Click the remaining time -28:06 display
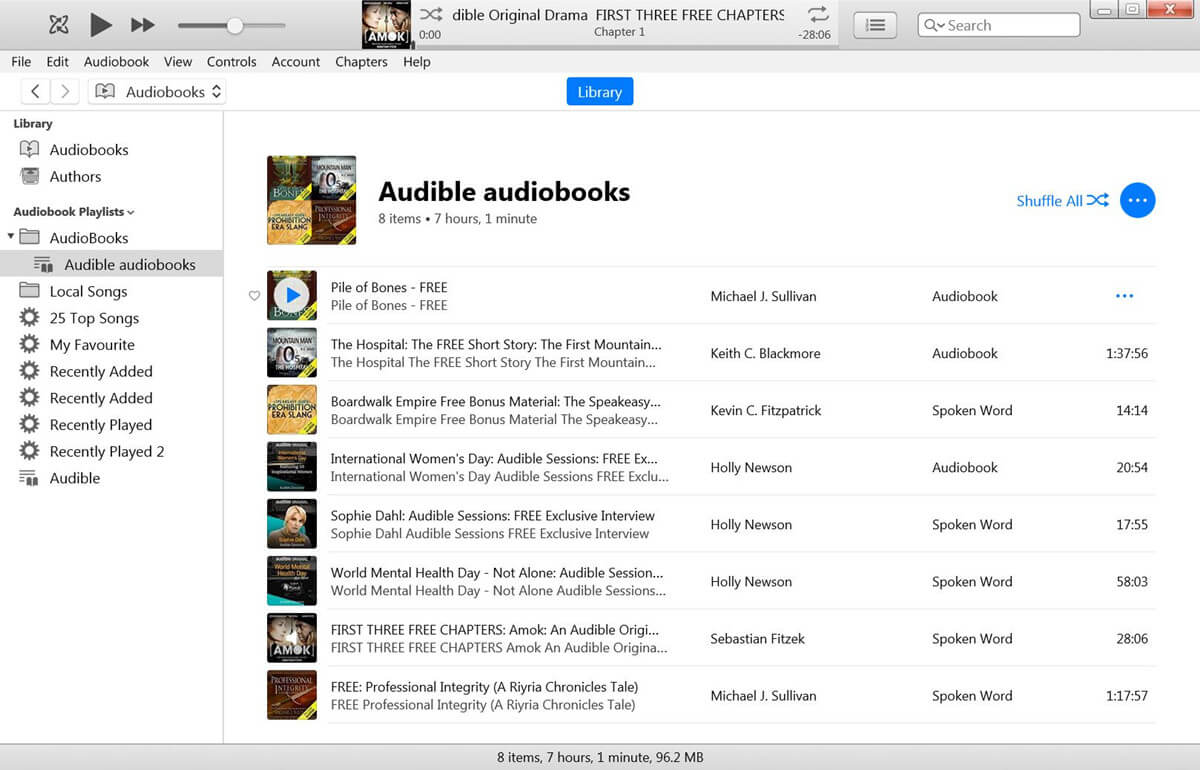 [x=815, y=35]
